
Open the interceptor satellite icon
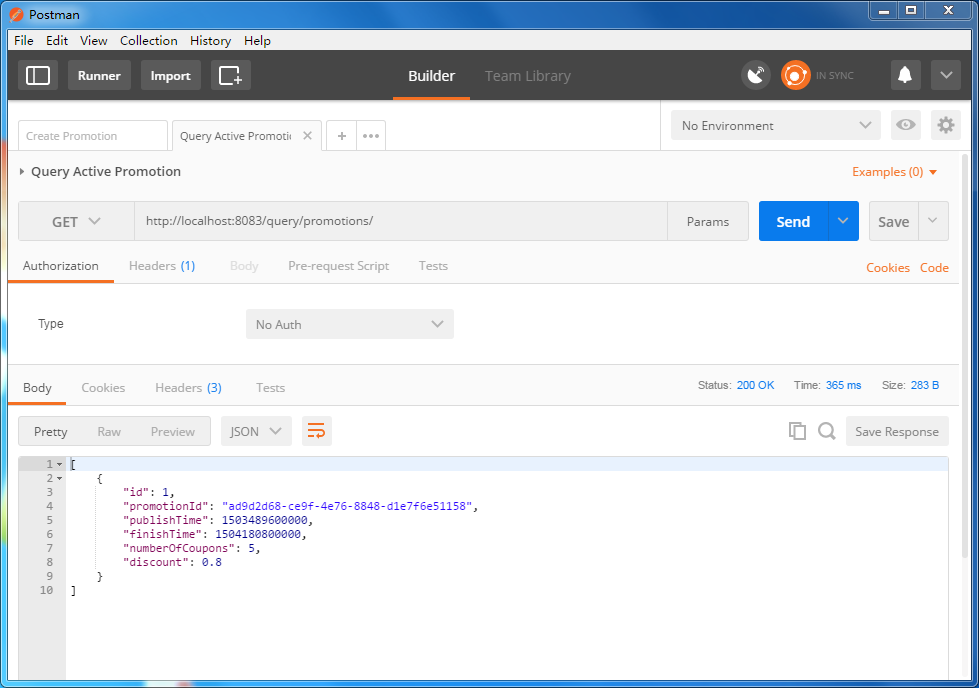pos(756,76)
